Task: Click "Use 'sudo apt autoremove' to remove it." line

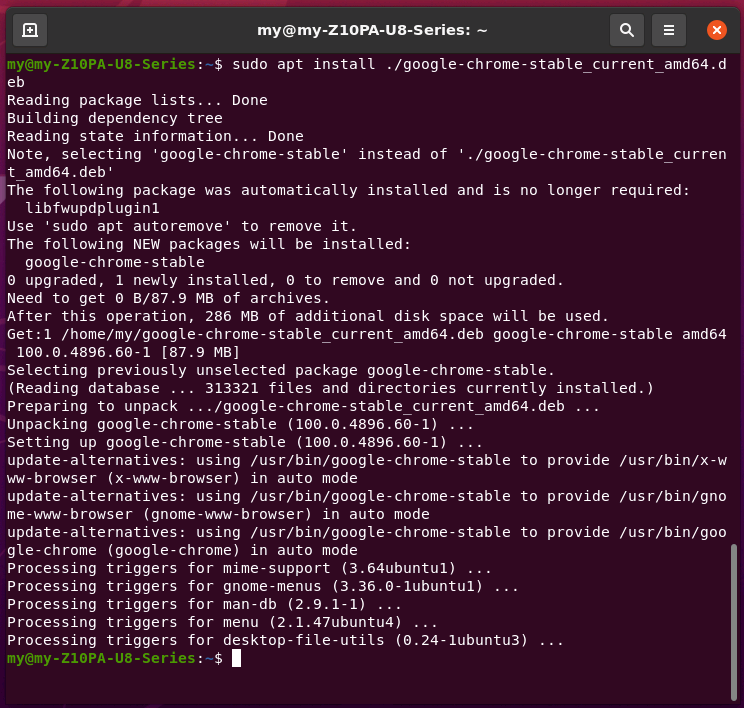Action: tap(182, 226)
